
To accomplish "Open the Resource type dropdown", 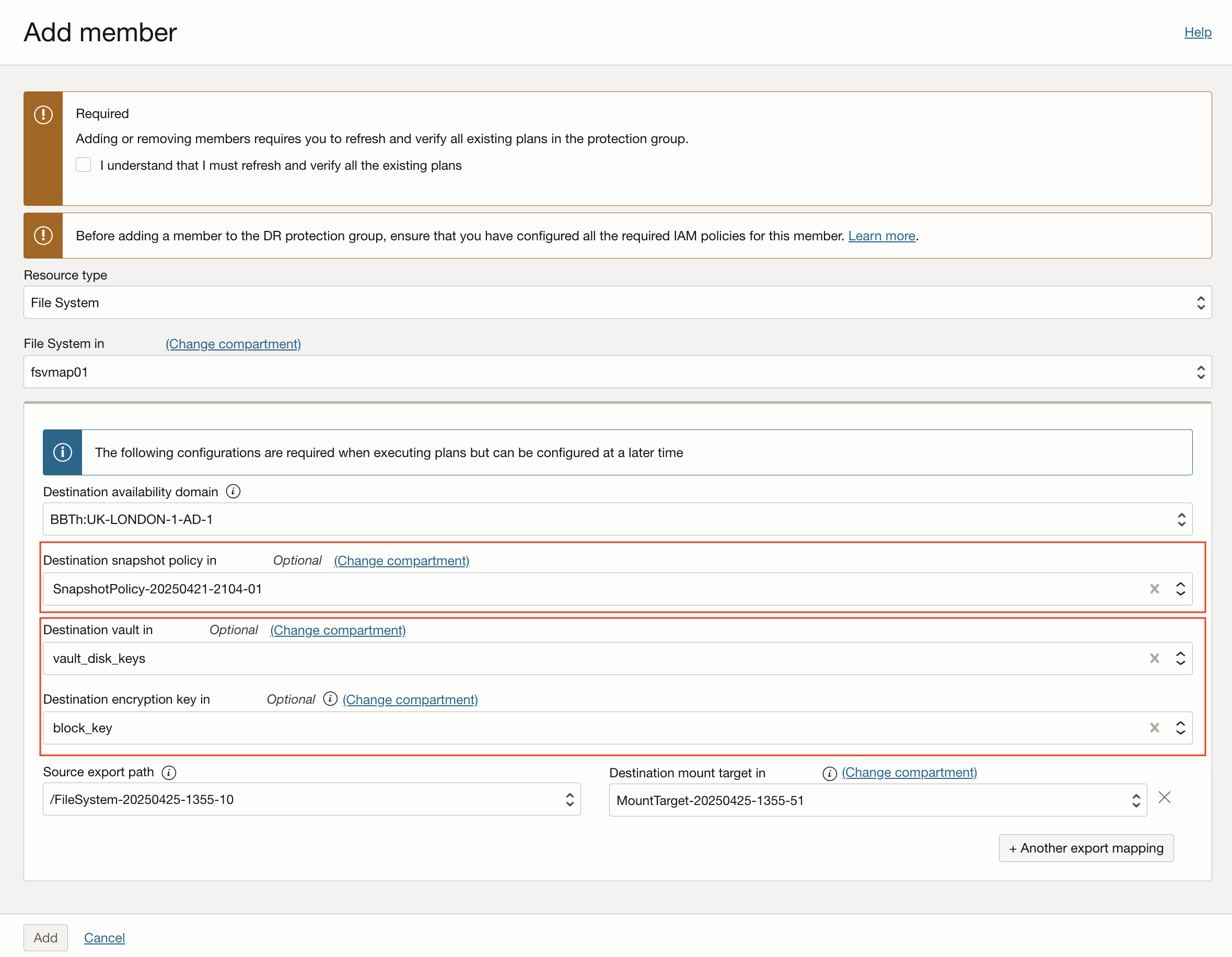I will coord(617,303).
